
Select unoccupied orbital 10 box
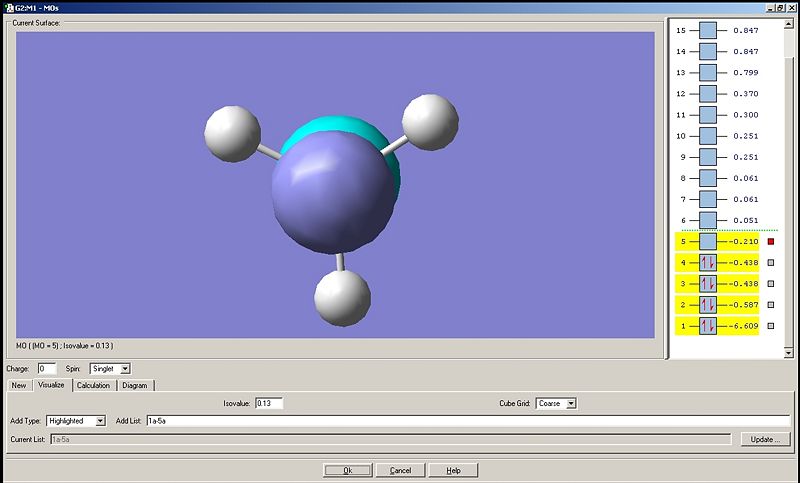708,135
